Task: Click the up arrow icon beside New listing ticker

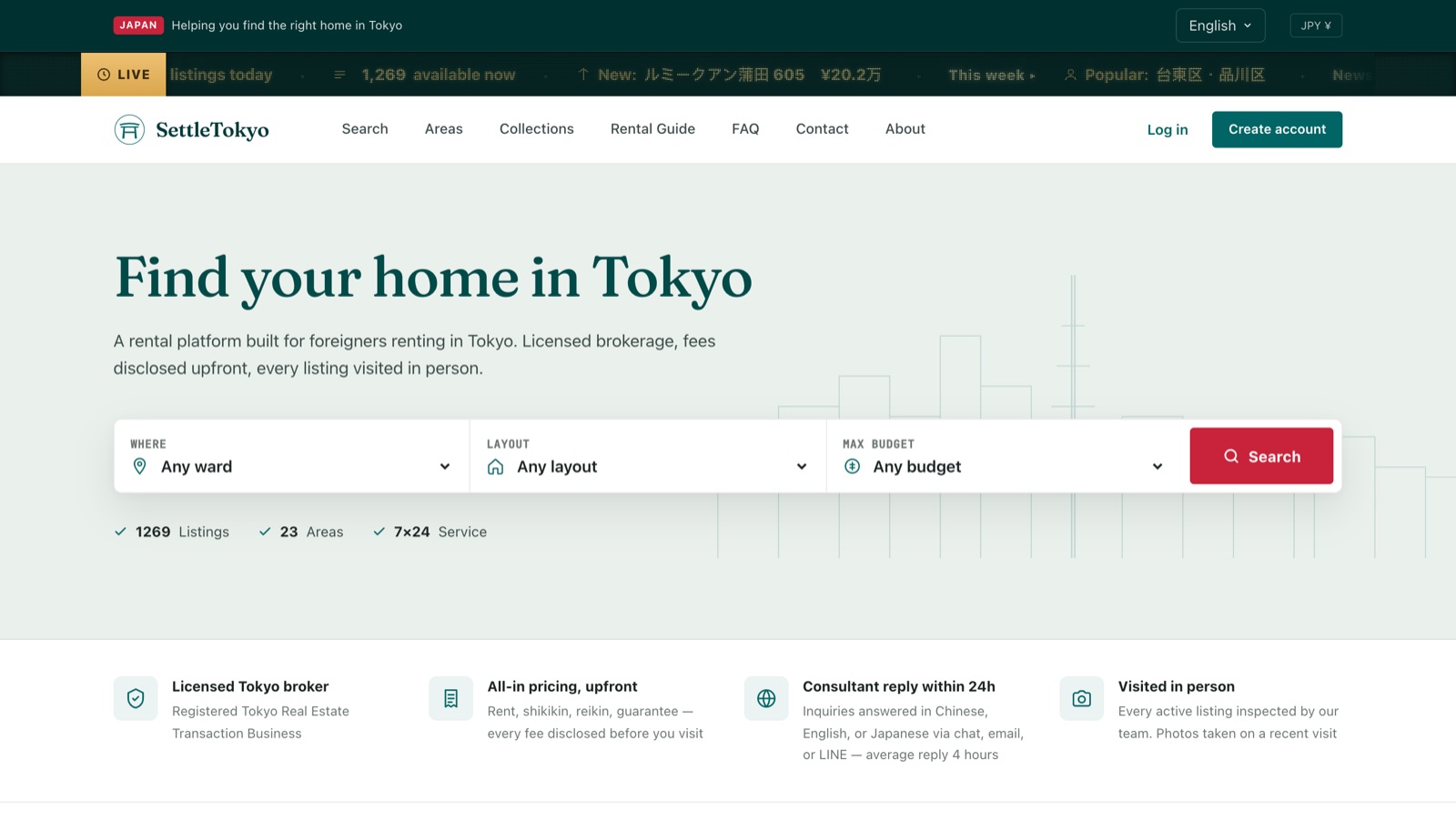Action: pos(583,75)
